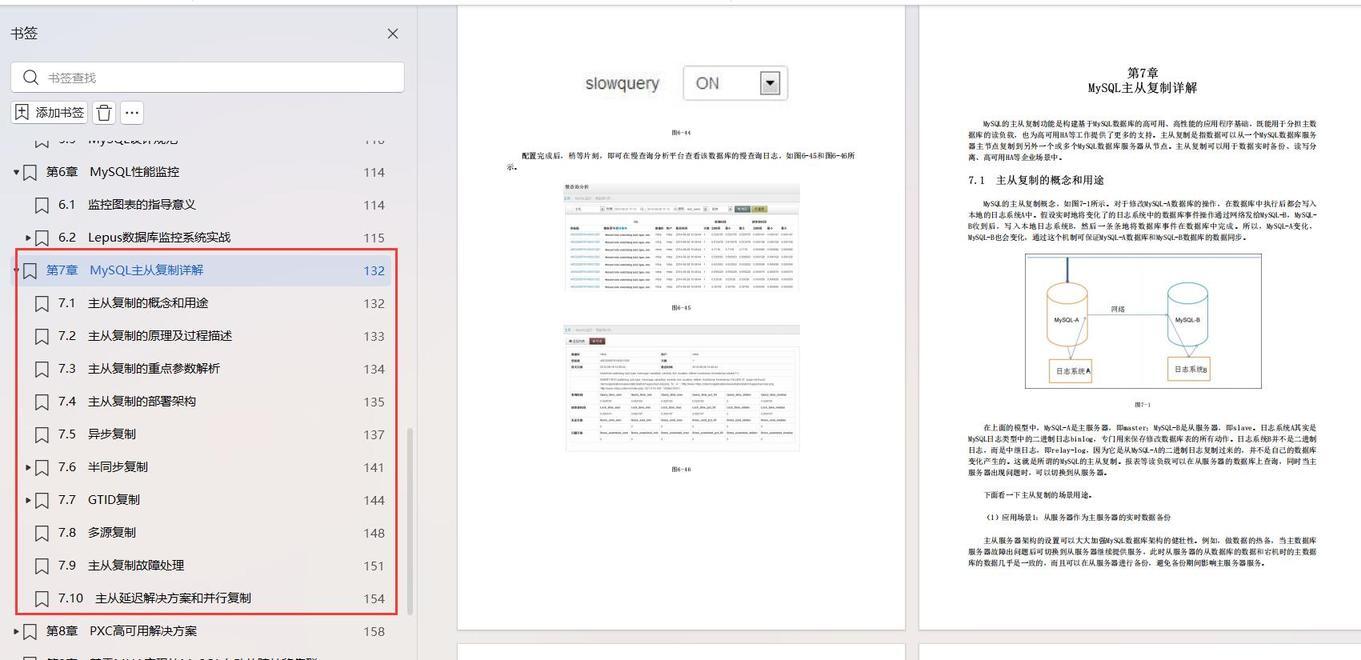The image size is (1361, 660).
Task: Open bookmark 6.1 监控图表的指导意义
Action: pos(126,205)
